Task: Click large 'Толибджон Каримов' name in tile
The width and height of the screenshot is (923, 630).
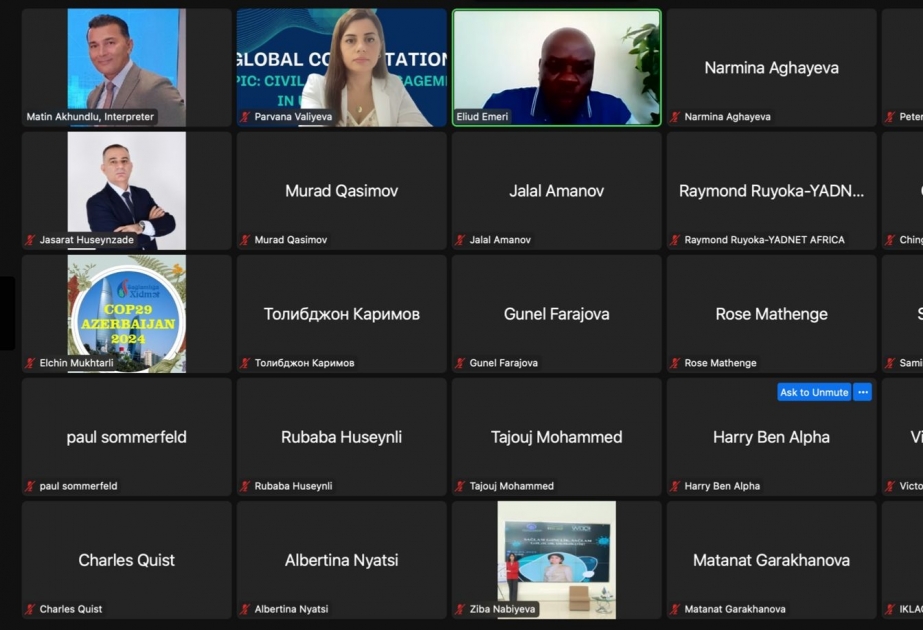Action: coord(341,314)
